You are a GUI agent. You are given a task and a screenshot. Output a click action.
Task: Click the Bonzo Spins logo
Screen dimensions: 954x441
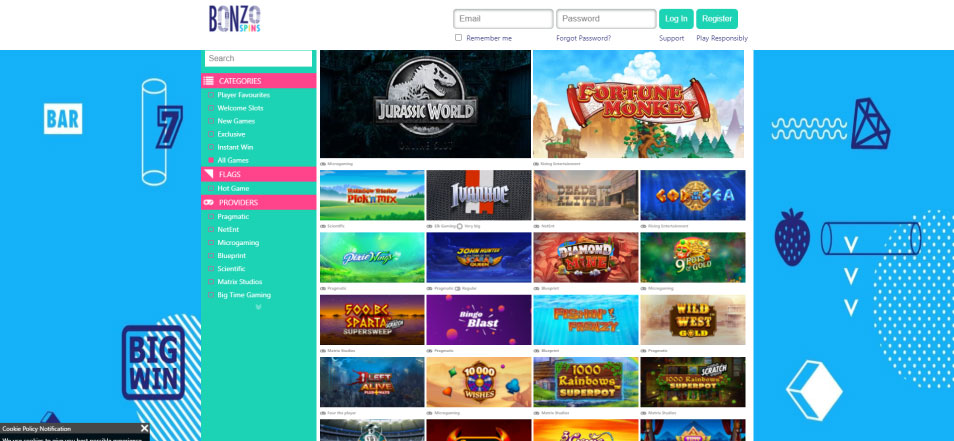point(234,19)
